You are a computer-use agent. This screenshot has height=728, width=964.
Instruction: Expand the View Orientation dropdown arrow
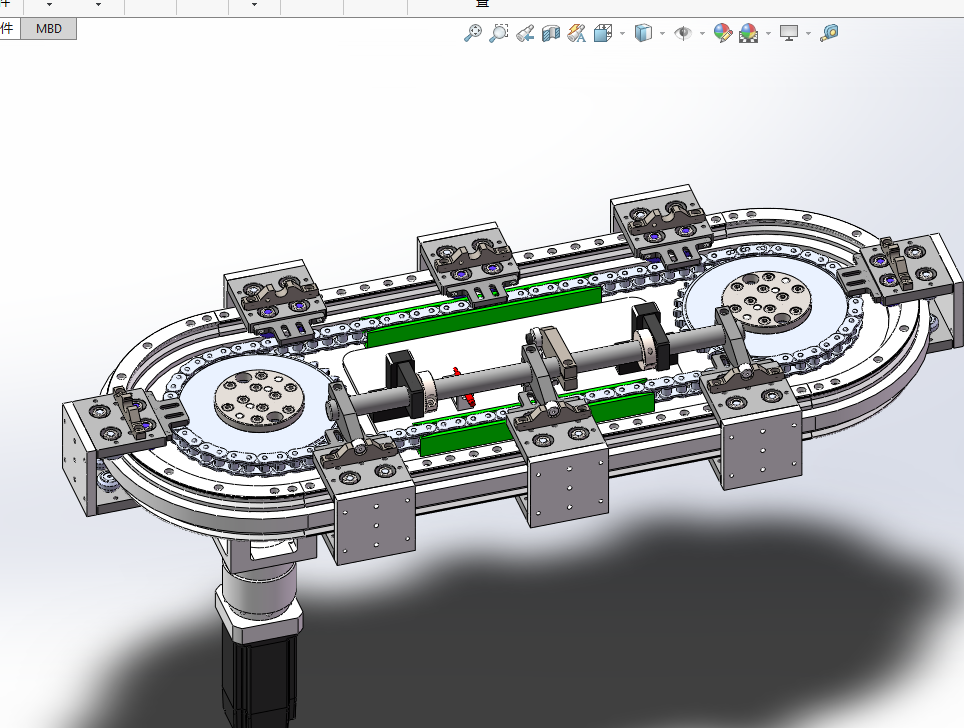click(622, 34)
